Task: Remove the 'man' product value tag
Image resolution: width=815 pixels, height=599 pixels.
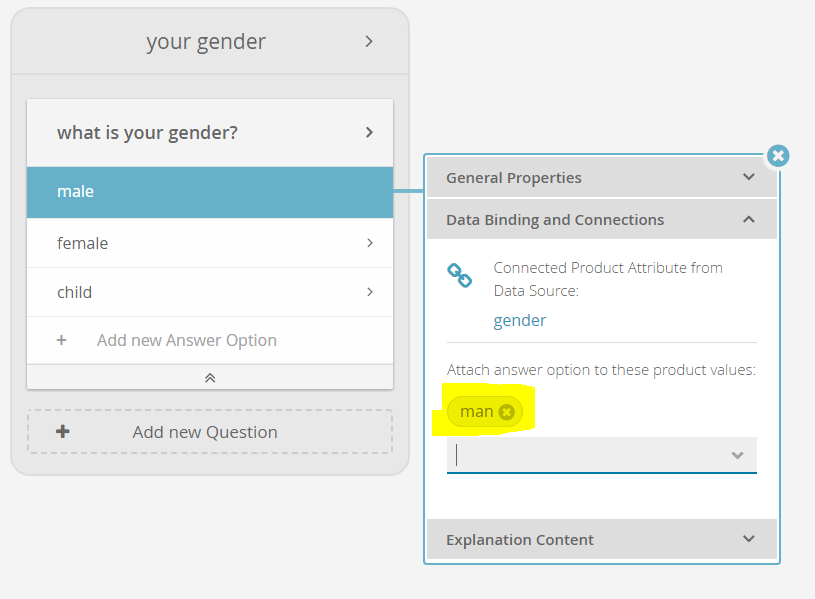Action: [506, 412]
